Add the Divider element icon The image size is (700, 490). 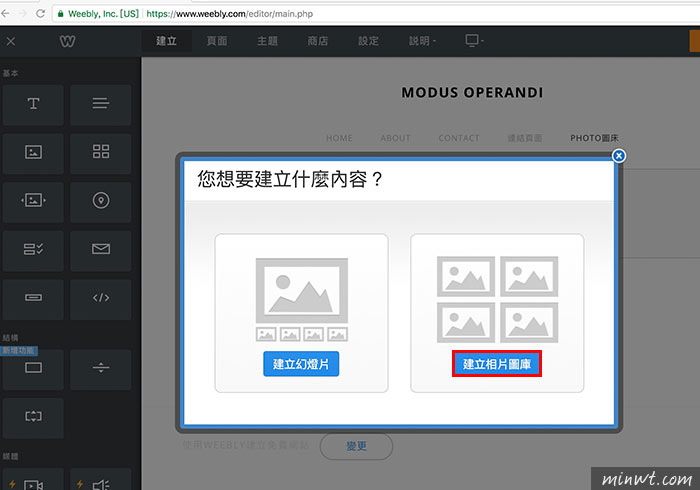pos(100,369)
